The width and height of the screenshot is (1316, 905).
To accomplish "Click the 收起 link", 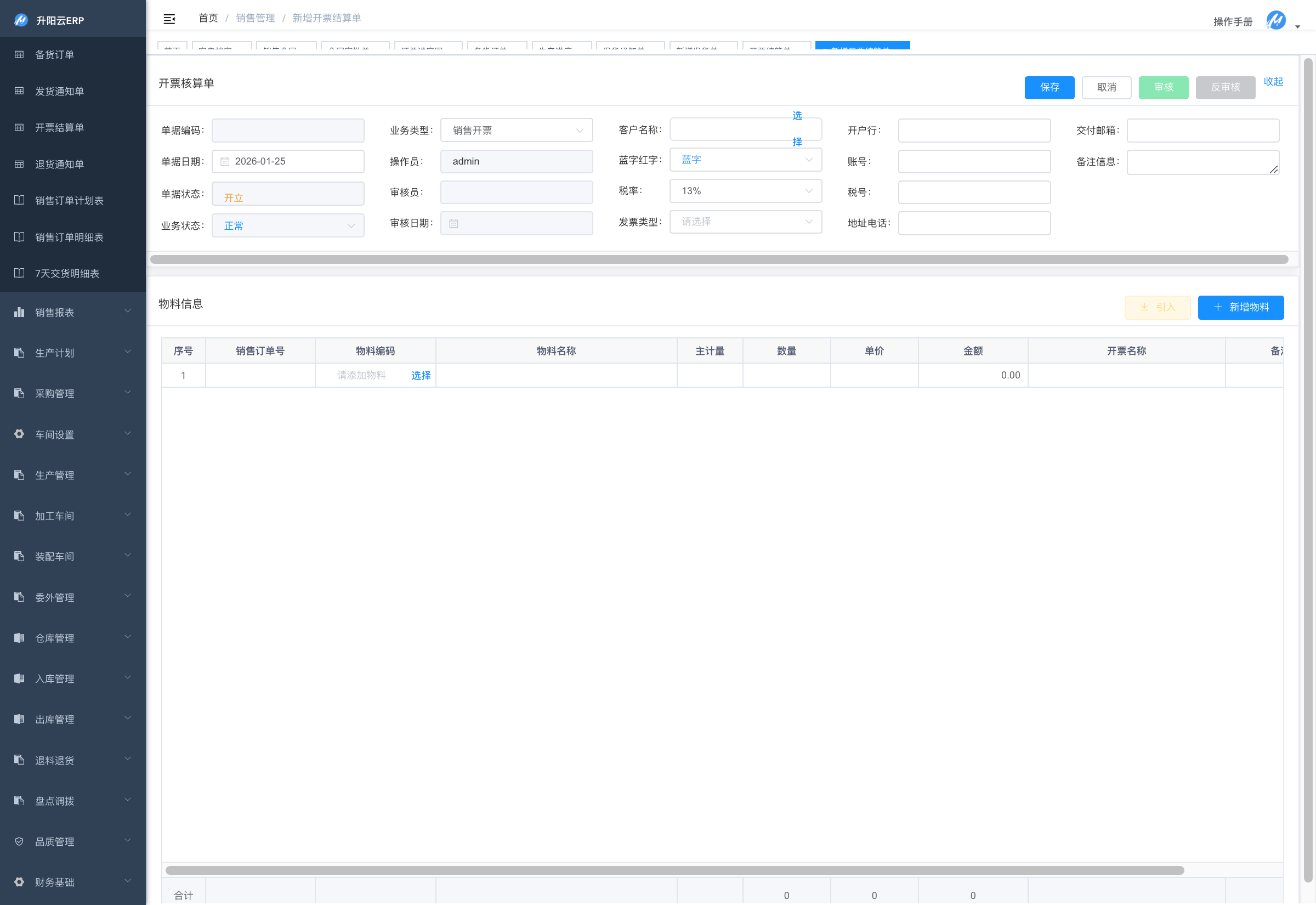I will click(x=1273, y=82).
